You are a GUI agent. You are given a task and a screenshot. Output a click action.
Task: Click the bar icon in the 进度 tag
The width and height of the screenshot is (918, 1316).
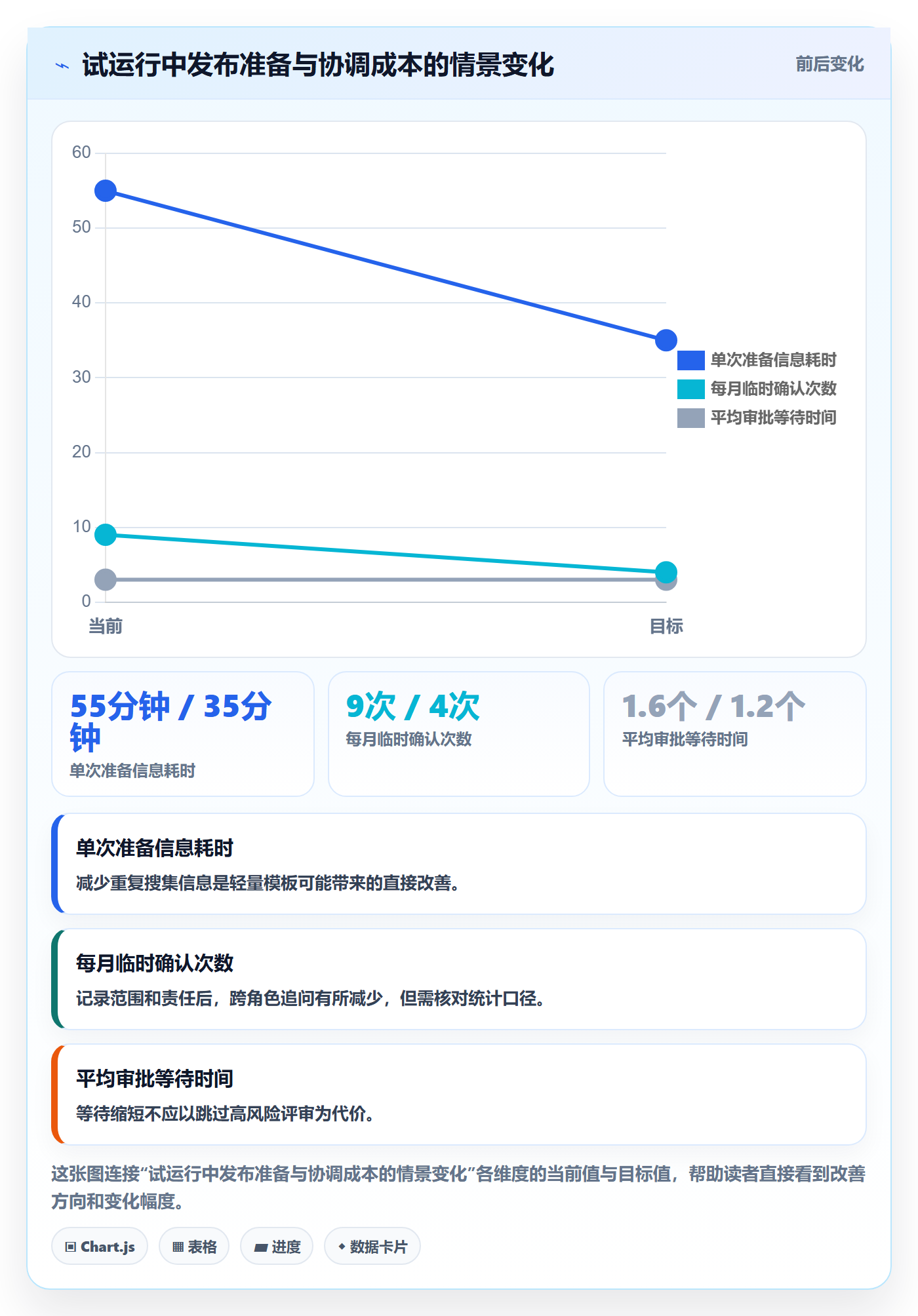261,1247
